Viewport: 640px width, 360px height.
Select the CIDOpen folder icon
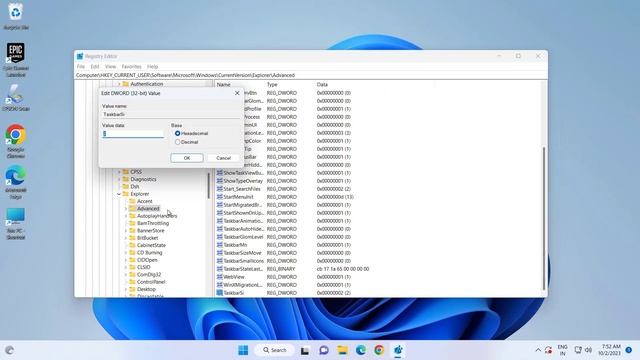pyautogui.click(x=132, y=260)
